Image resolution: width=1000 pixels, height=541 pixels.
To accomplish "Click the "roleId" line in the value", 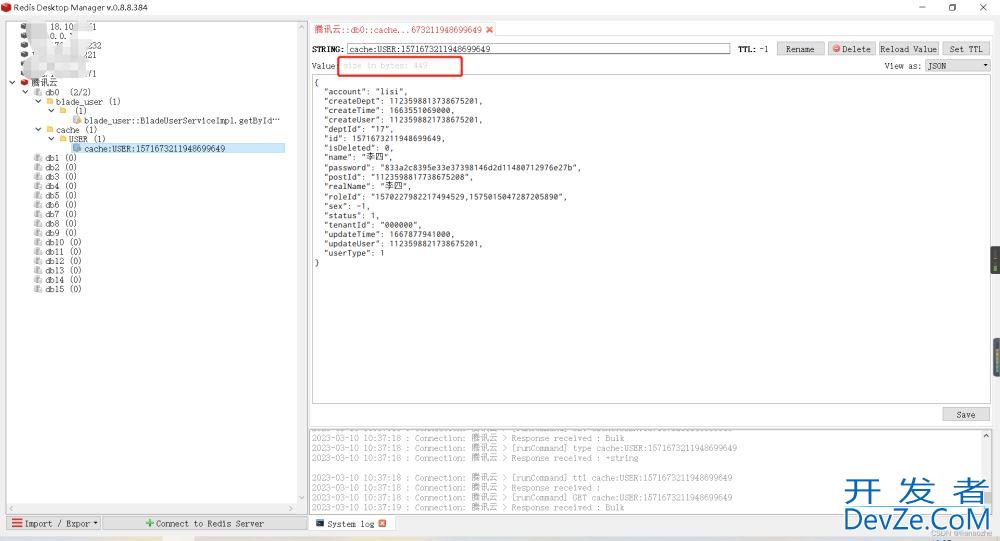I will pos(445,196).
